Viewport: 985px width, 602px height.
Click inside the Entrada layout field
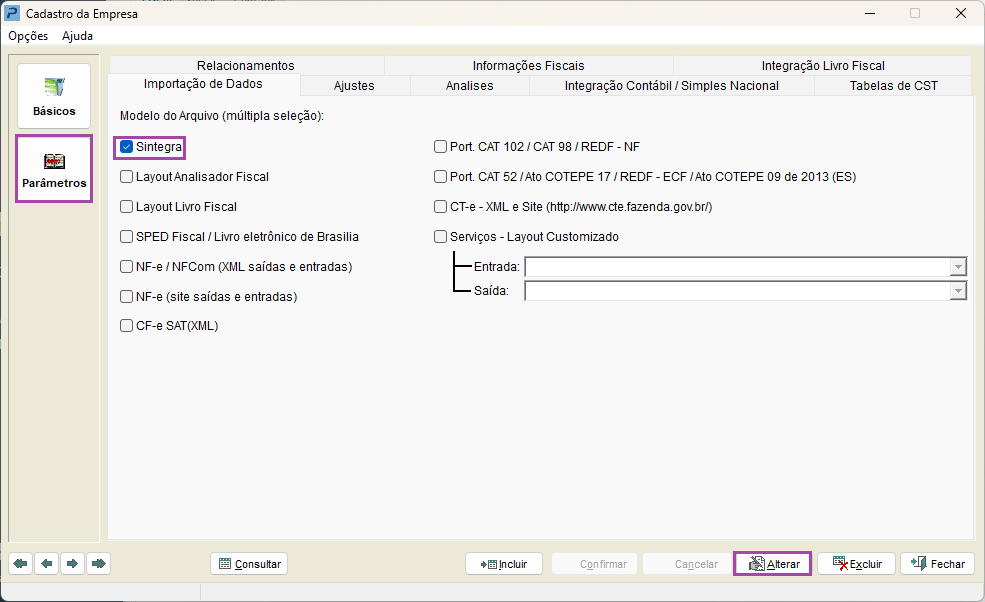(x=736, y=267)
